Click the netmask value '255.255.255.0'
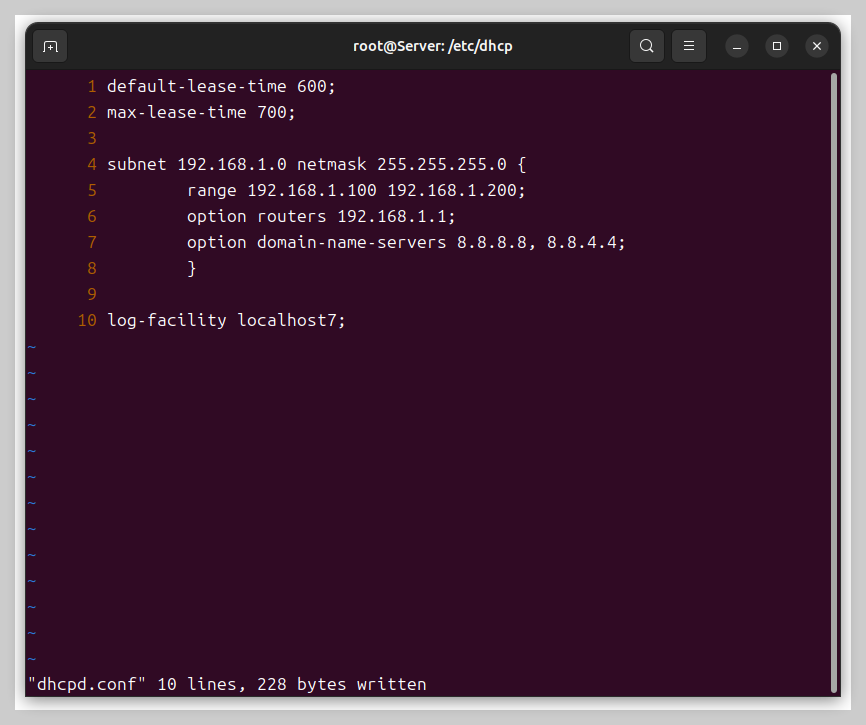Screen dimensions: 866x725 (x=442, y=165)
